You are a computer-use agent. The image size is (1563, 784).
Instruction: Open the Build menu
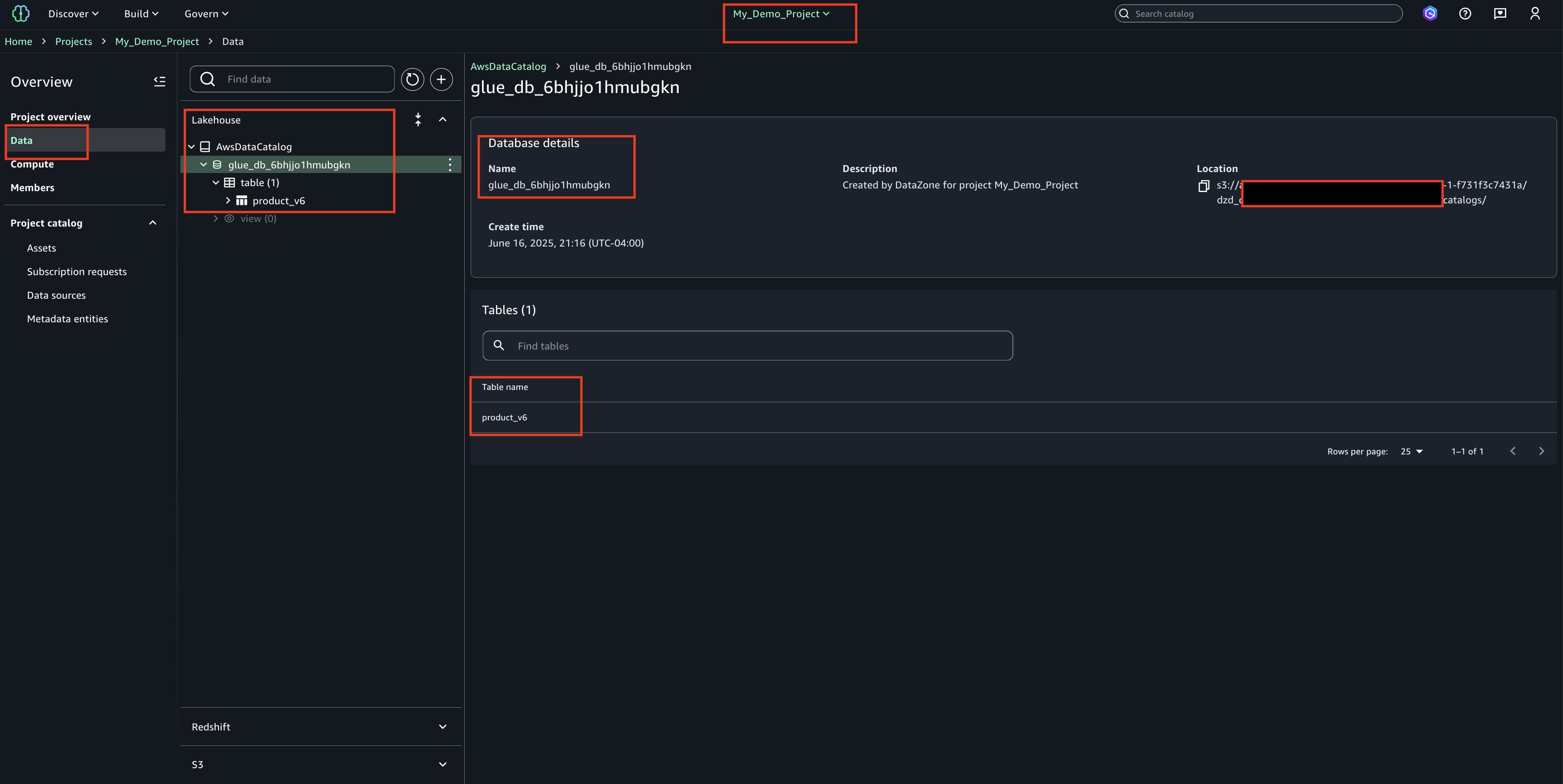coord(141,14)
